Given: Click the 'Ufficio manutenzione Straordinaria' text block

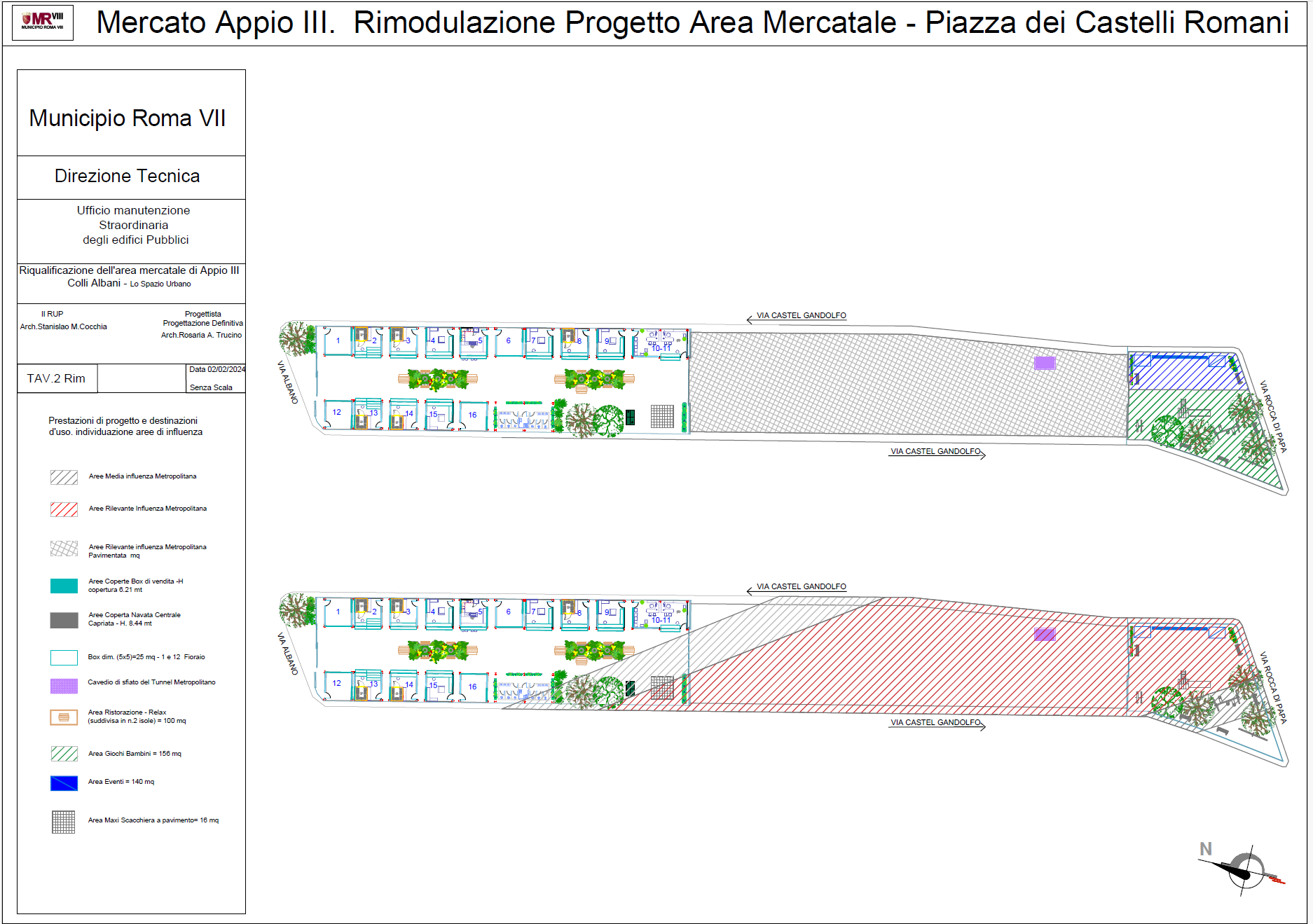Looking at the screenshot, I should pos(135,225).
